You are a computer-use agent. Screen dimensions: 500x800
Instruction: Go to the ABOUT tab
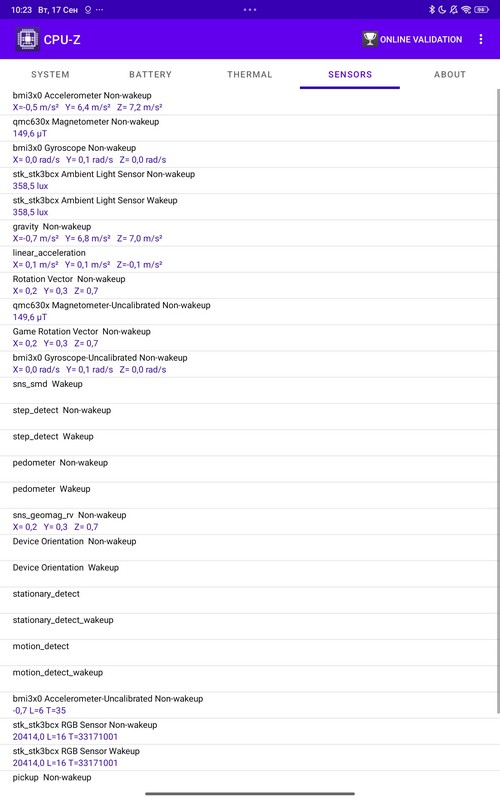[x=450, y=74]
